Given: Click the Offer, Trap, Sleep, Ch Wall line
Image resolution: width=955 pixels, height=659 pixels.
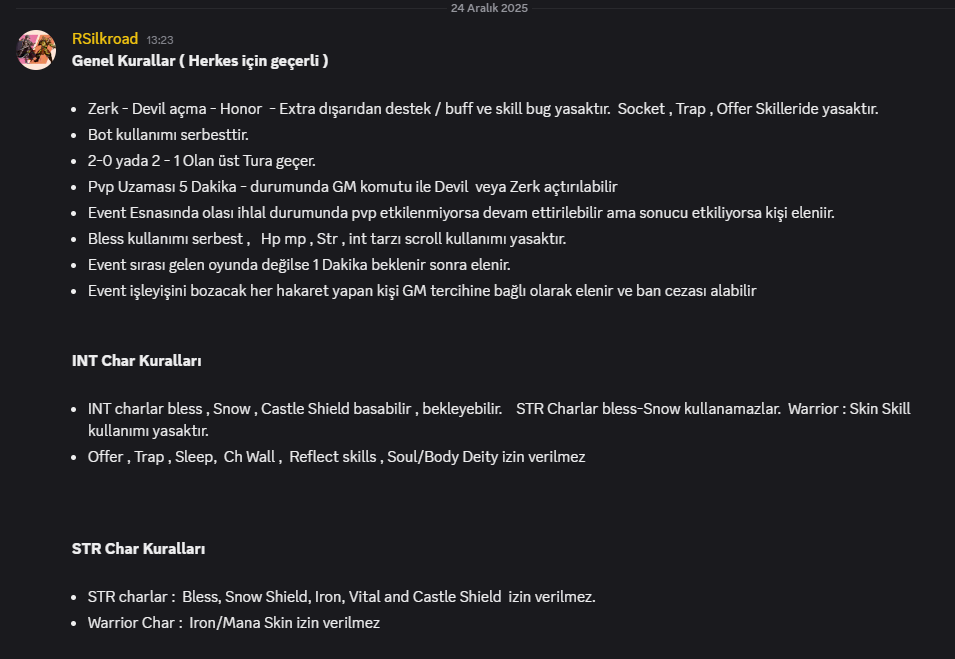Looking at the screenshot, I should pyautogui.click(x=336, y=457).
